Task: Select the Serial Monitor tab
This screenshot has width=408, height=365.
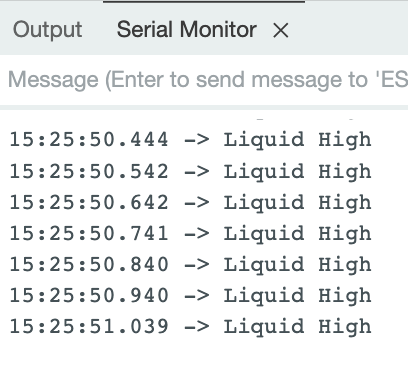Action: pyautogui.click(x=187, y=29)
